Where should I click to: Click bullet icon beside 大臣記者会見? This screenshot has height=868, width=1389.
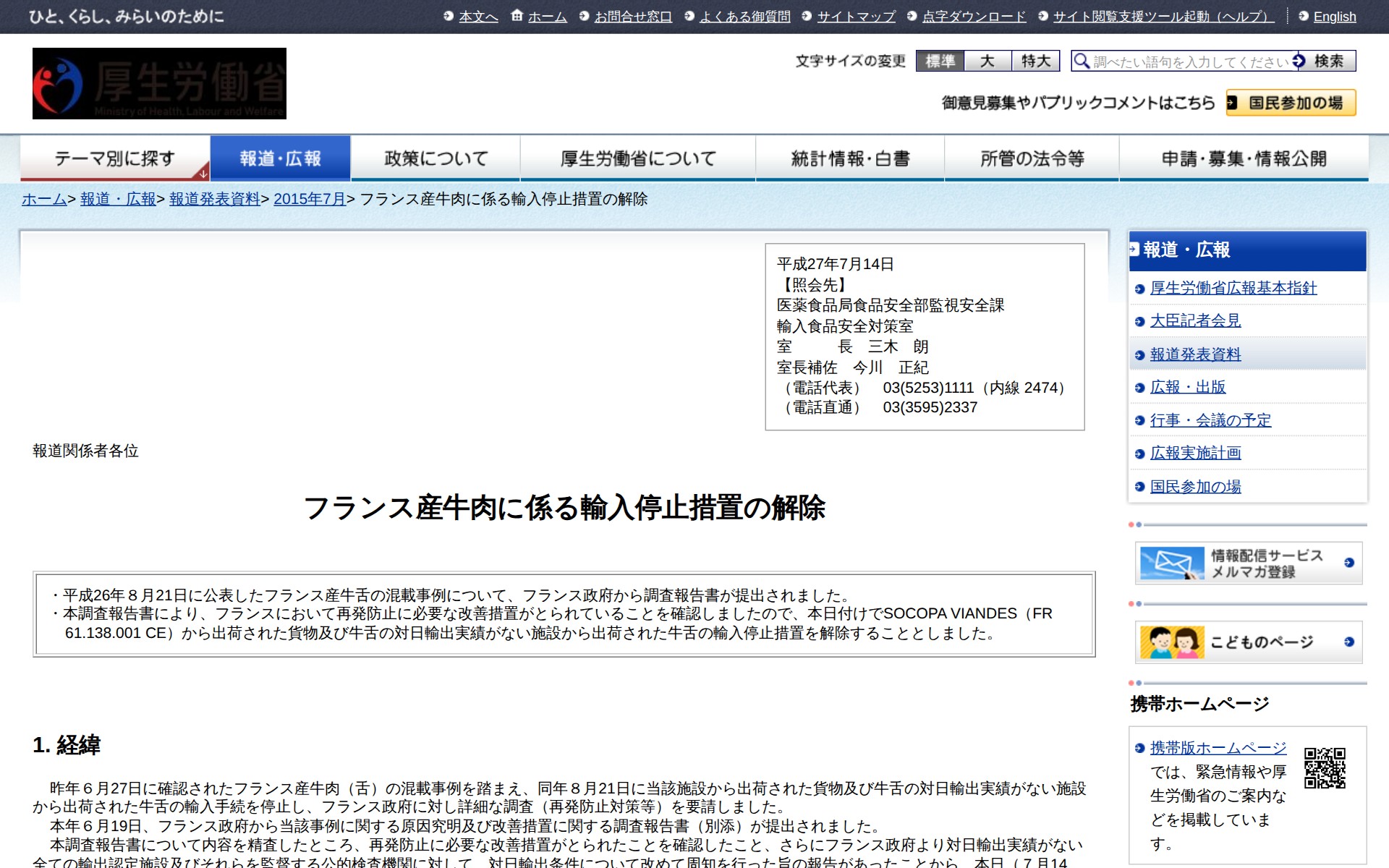pos(1139,322)
